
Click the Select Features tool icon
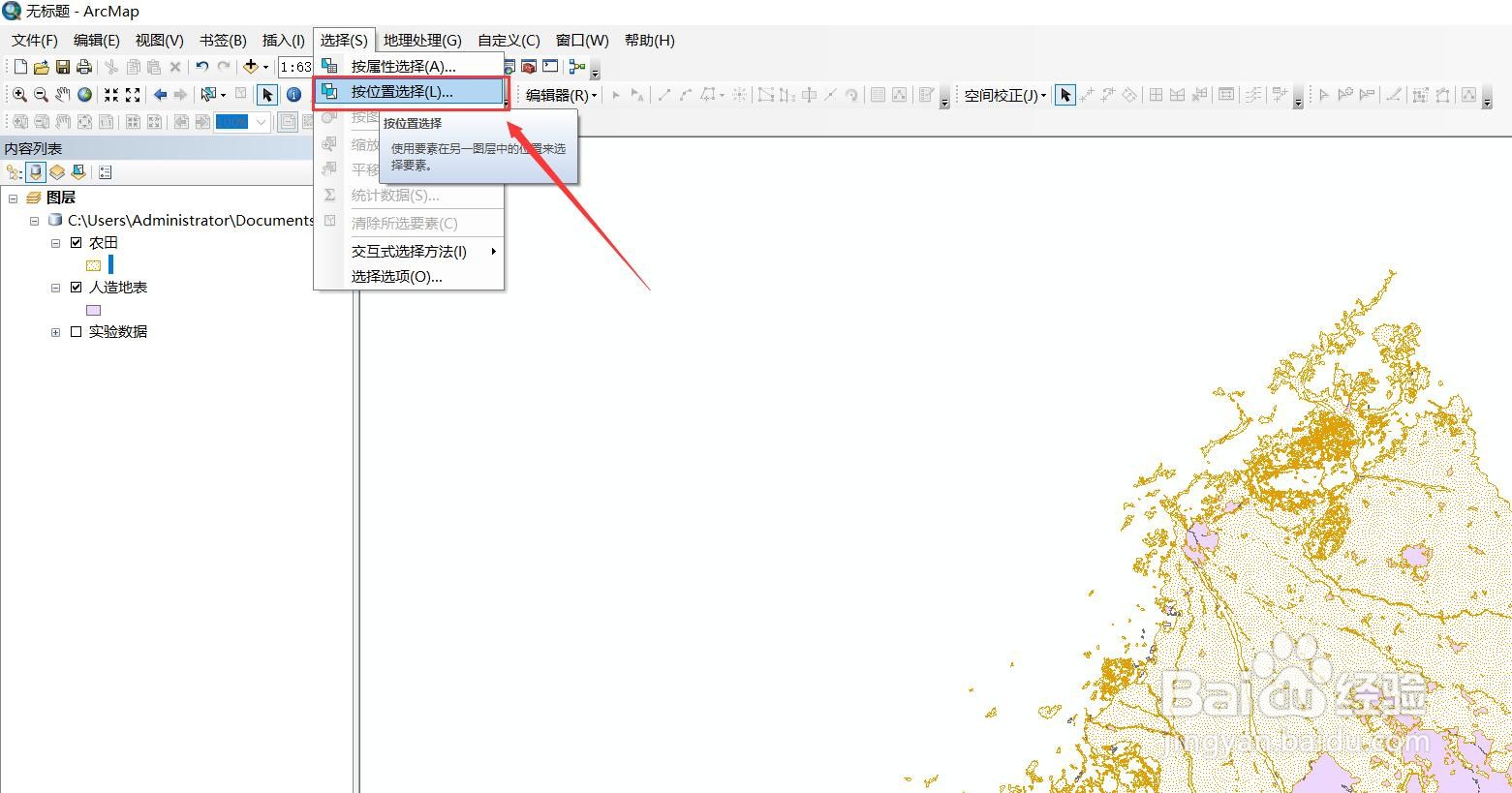(207, 95)
